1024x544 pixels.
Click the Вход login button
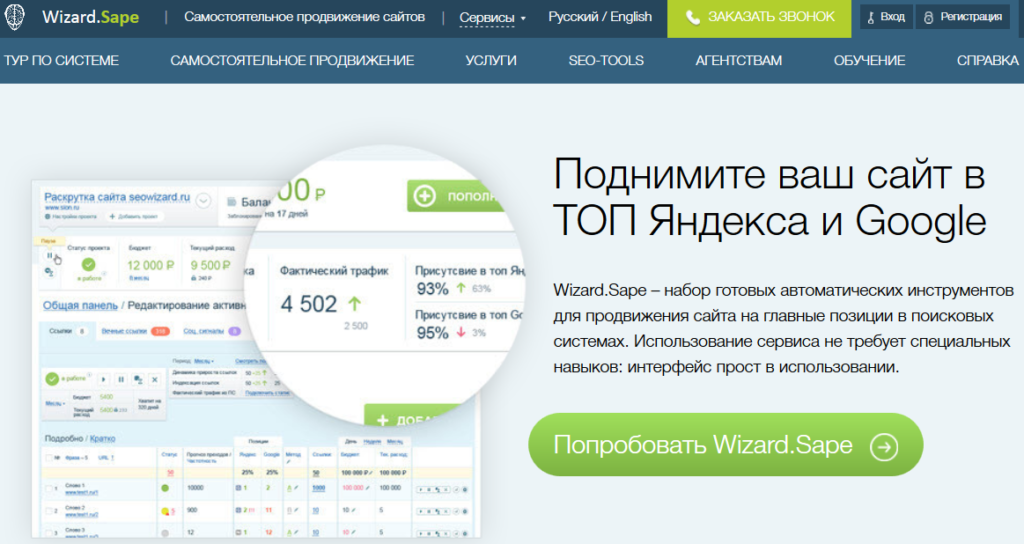point(886,17)
